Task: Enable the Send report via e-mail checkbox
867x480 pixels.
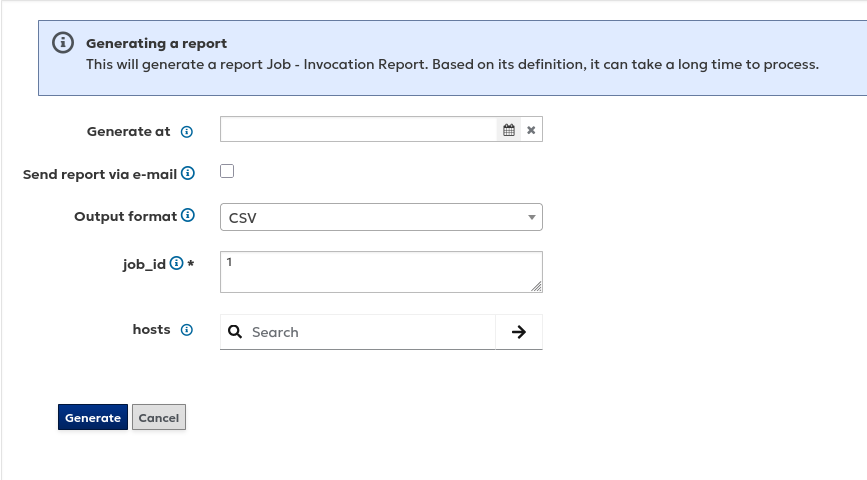Action: (x=227, y=171)
